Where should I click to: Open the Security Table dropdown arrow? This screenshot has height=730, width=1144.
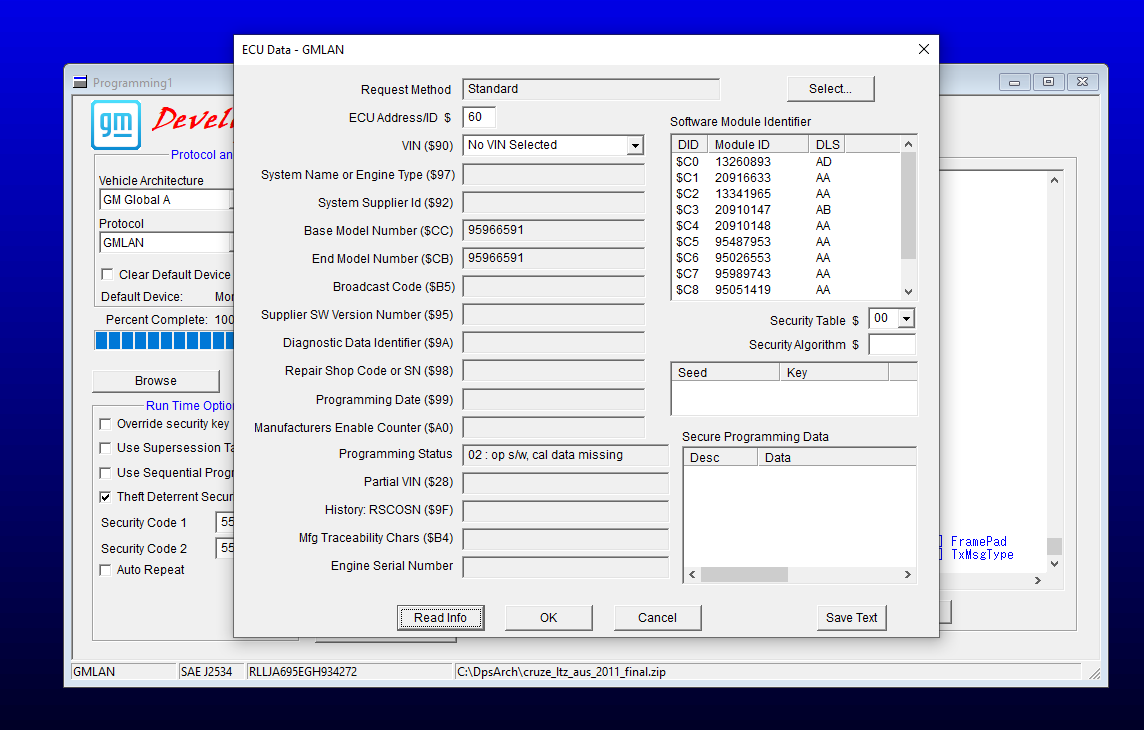click(906, 319)
